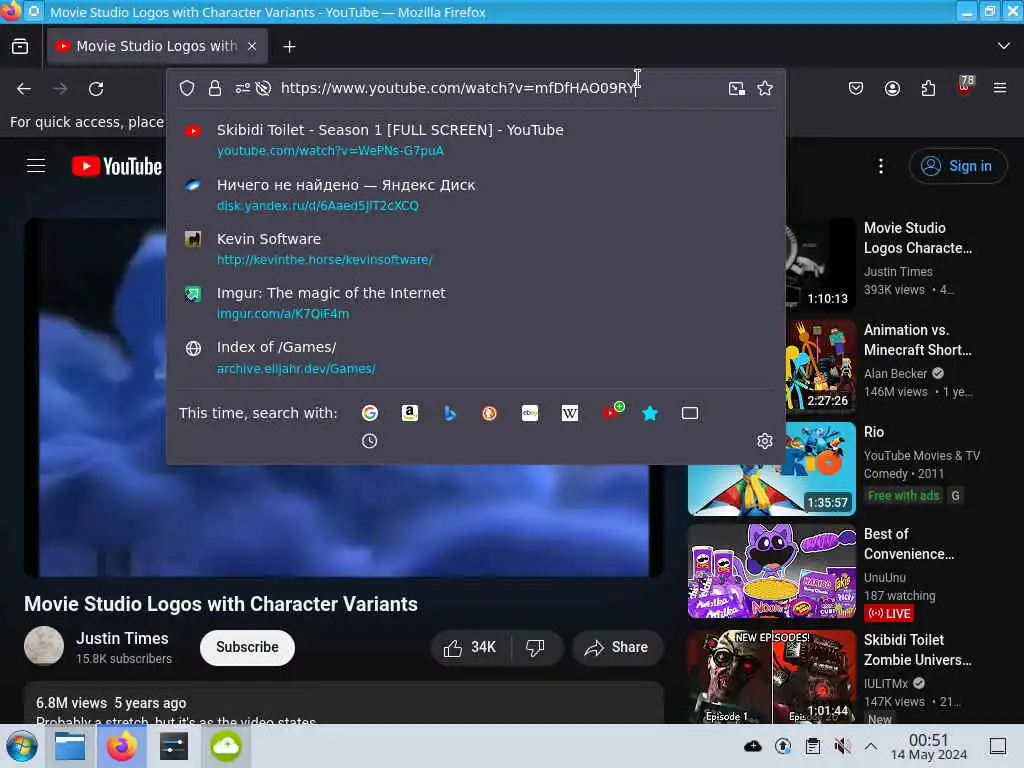This screenshot has width=1024, height=768.
Task: Reload the page with the refresh icon
Action: pyautogui.click(x=96, y=89)
